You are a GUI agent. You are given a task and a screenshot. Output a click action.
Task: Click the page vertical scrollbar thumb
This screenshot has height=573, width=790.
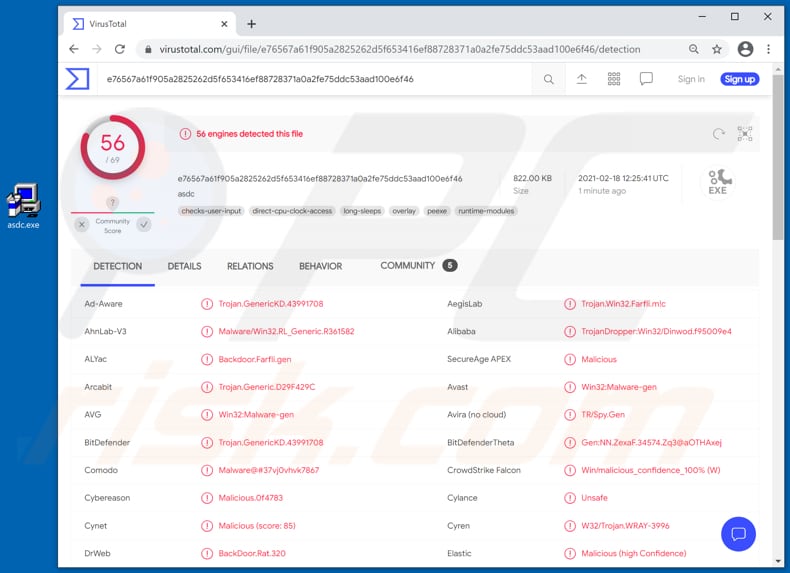pos(778,156)
